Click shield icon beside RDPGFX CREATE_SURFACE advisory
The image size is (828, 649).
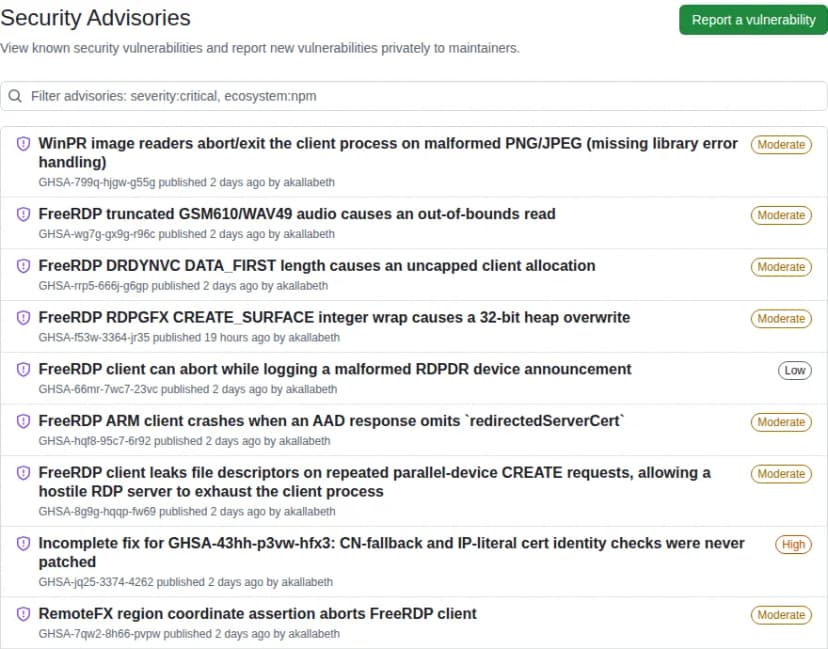(x=23, y=318)
